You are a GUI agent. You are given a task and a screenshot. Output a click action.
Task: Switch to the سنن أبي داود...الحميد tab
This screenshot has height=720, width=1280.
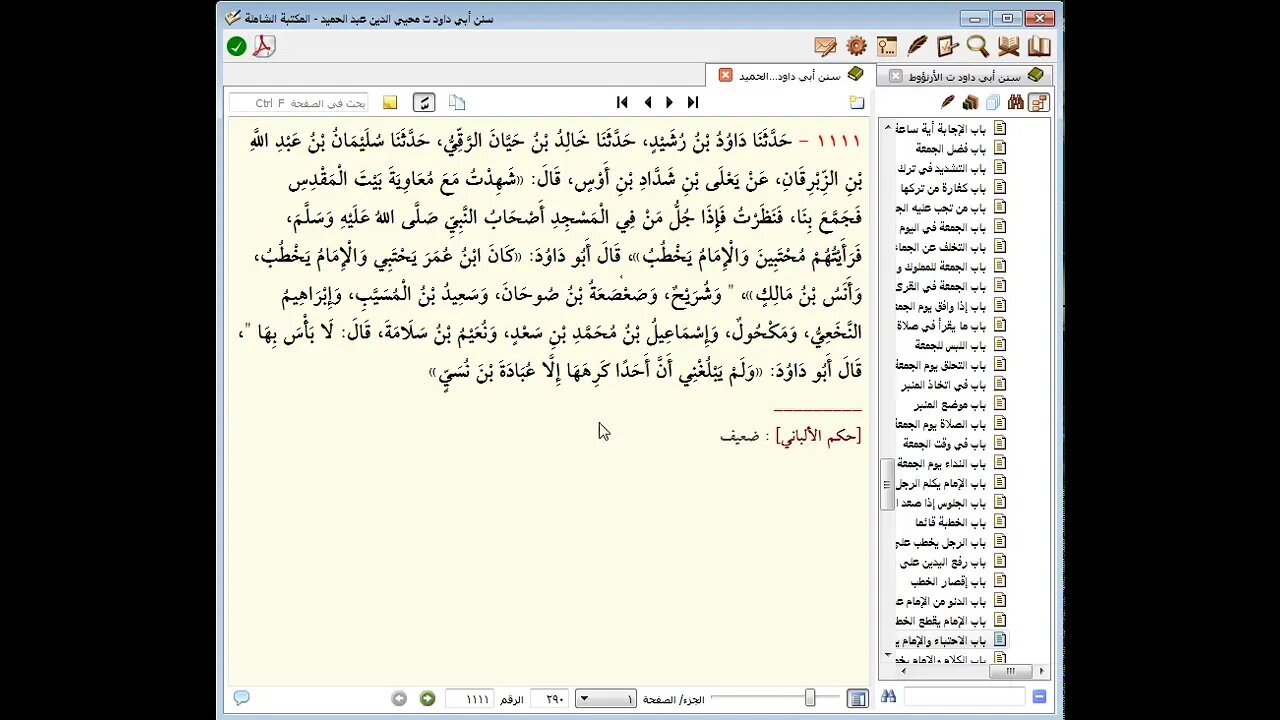tap(790, 76)
